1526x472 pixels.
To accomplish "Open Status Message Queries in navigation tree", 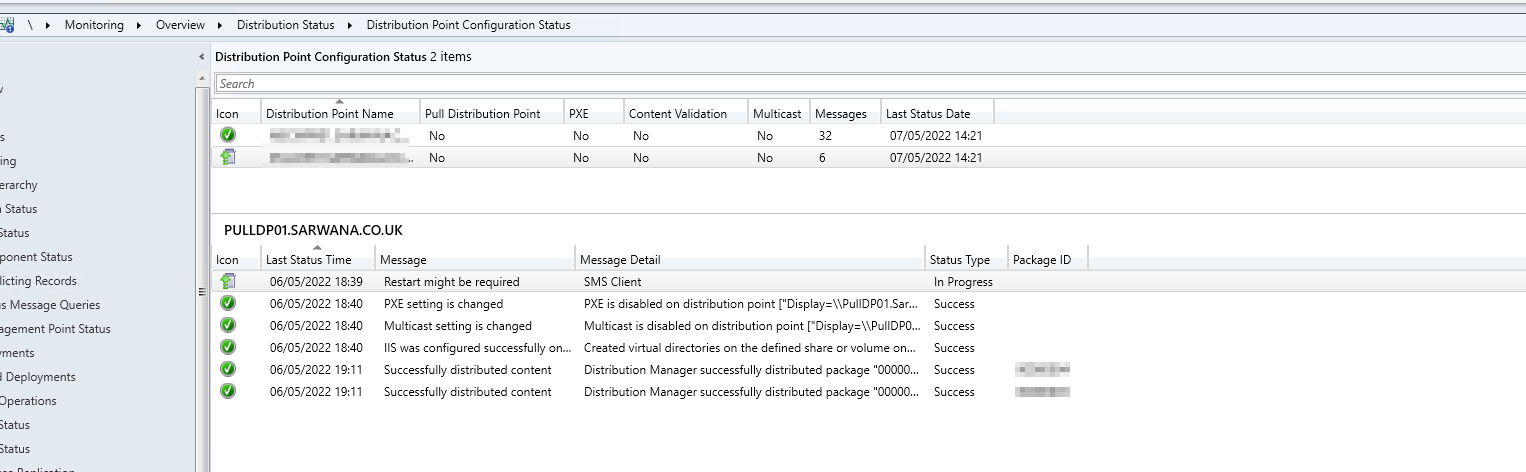I will pos(50,305).
